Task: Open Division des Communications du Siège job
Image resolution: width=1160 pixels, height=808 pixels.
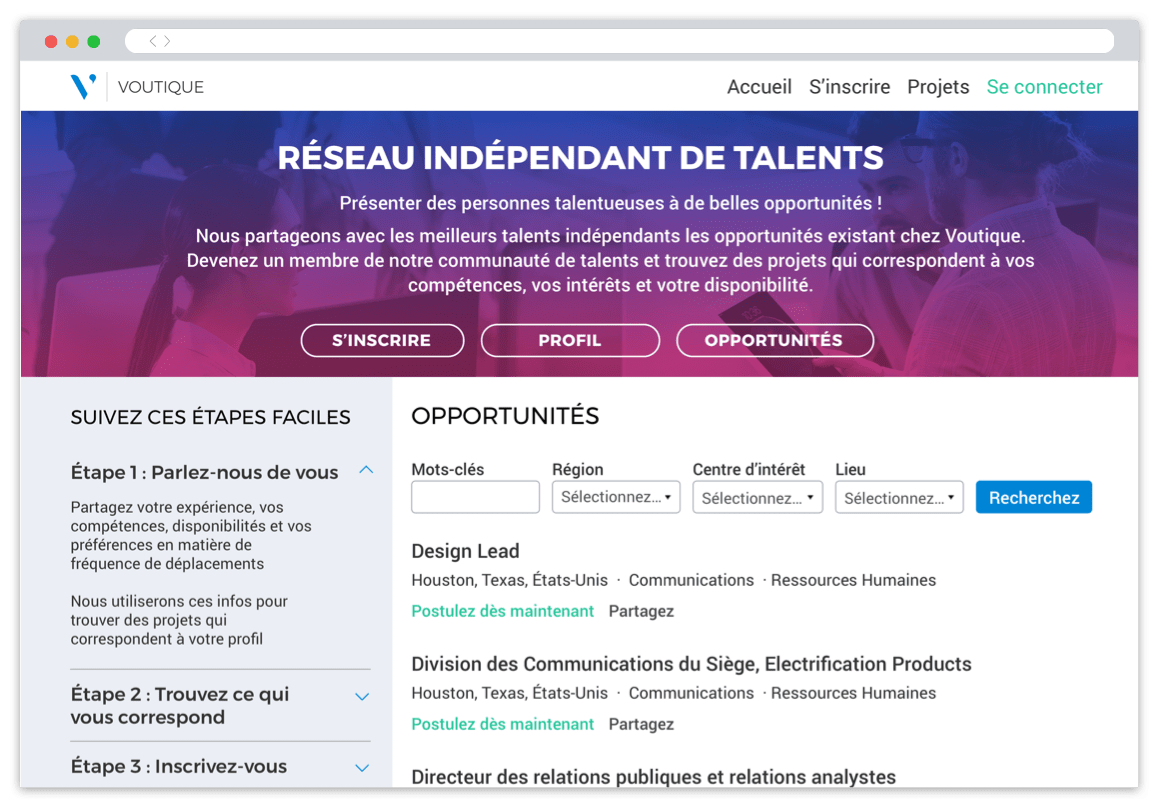Action: 691,664
